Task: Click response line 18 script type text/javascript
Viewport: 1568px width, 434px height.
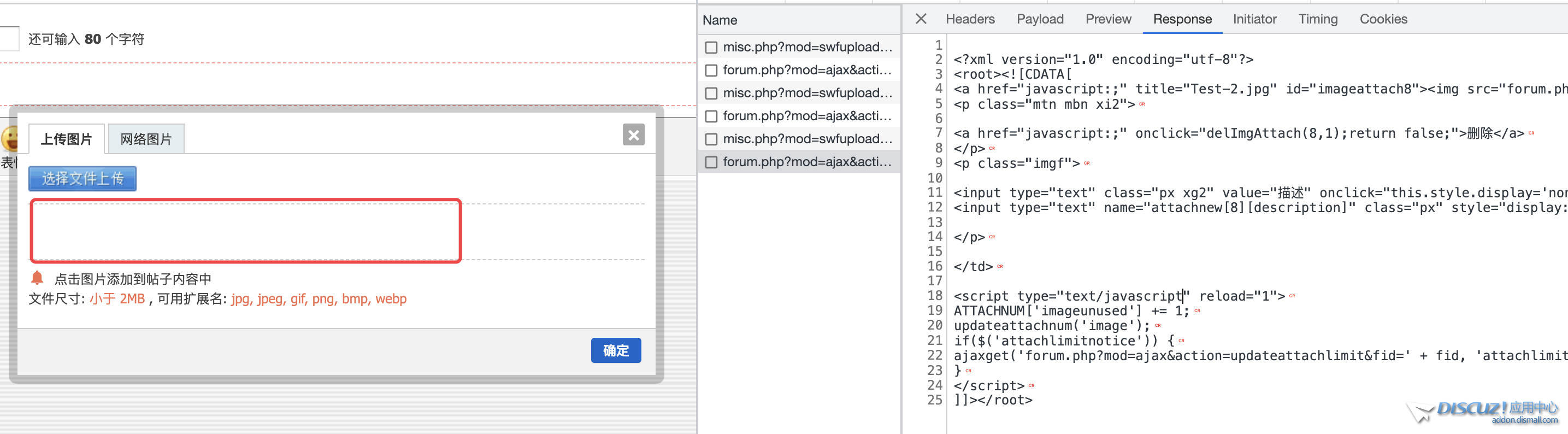Action: point(1119,296)
